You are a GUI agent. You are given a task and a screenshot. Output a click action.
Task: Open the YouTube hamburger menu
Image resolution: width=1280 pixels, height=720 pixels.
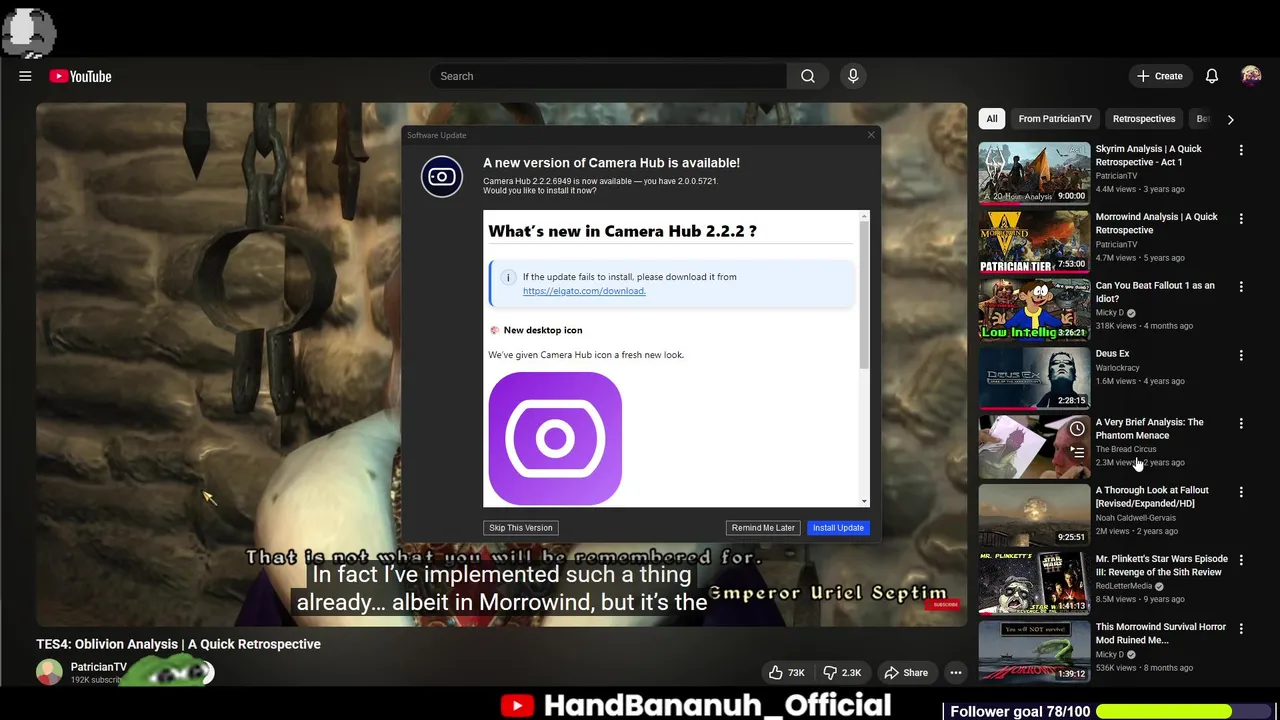(25, 76)
